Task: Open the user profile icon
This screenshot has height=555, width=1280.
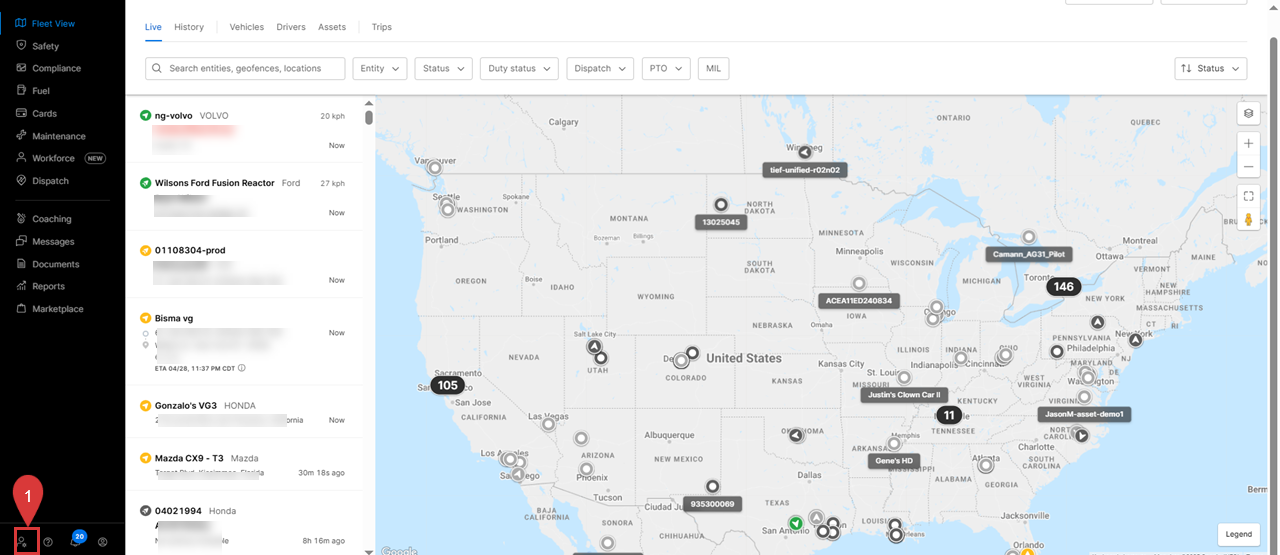Action: [103, 541]
